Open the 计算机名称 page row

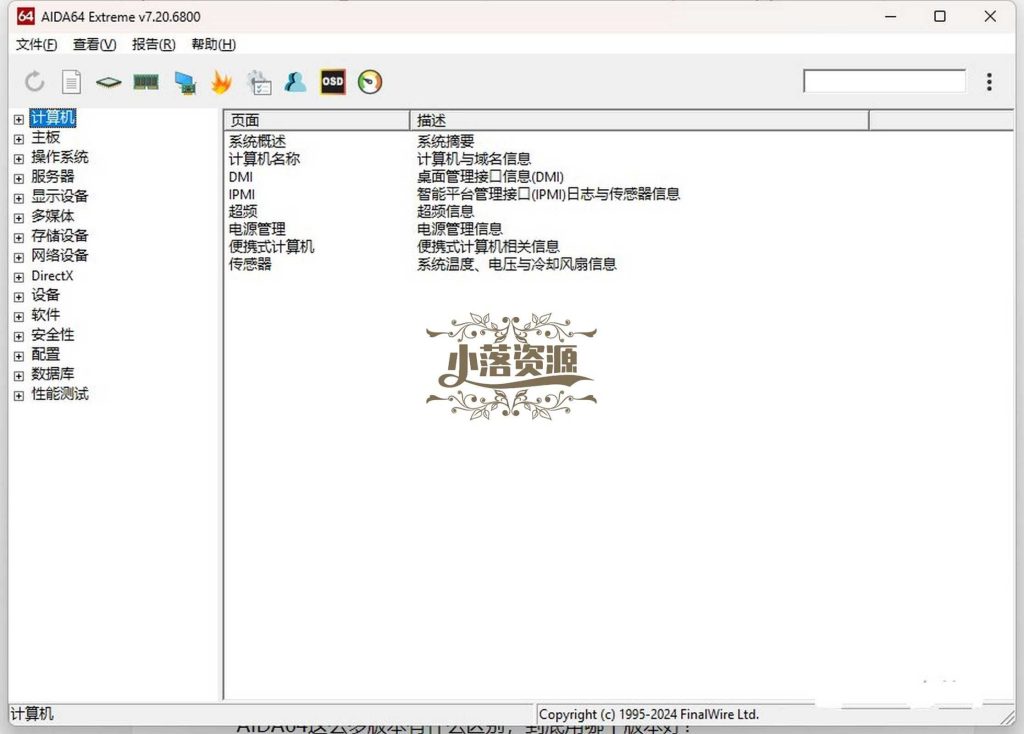[264, 159]
